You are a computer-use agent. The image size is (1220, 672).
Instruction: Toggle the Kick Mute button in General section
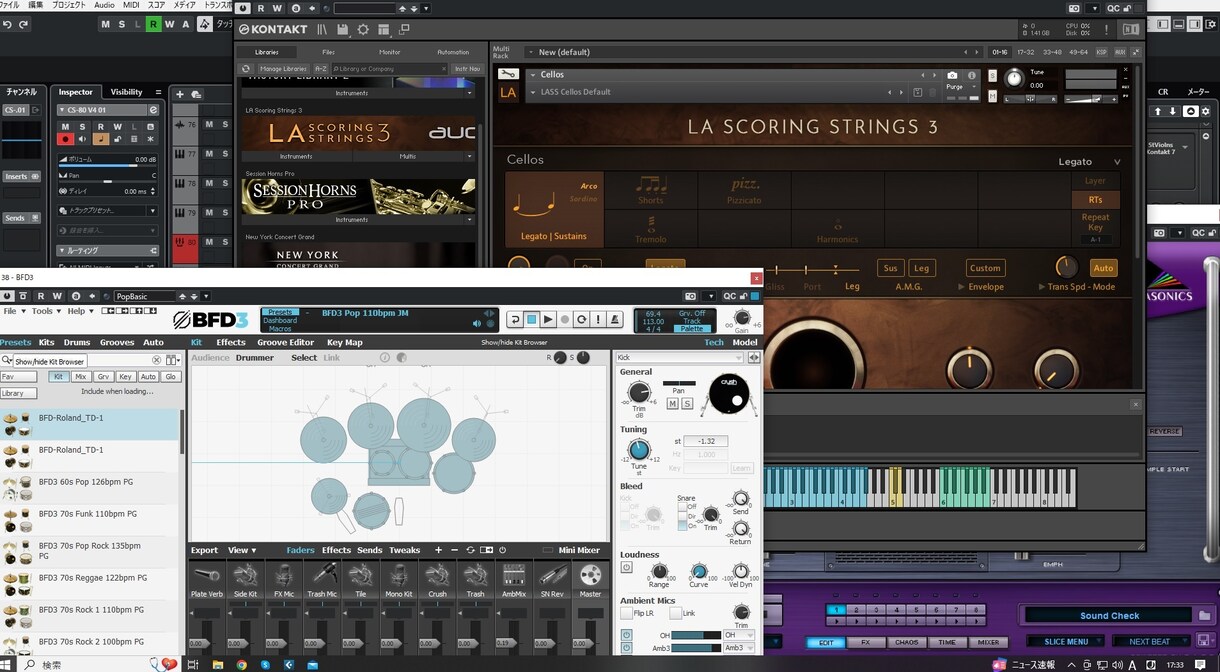point(672,403)
